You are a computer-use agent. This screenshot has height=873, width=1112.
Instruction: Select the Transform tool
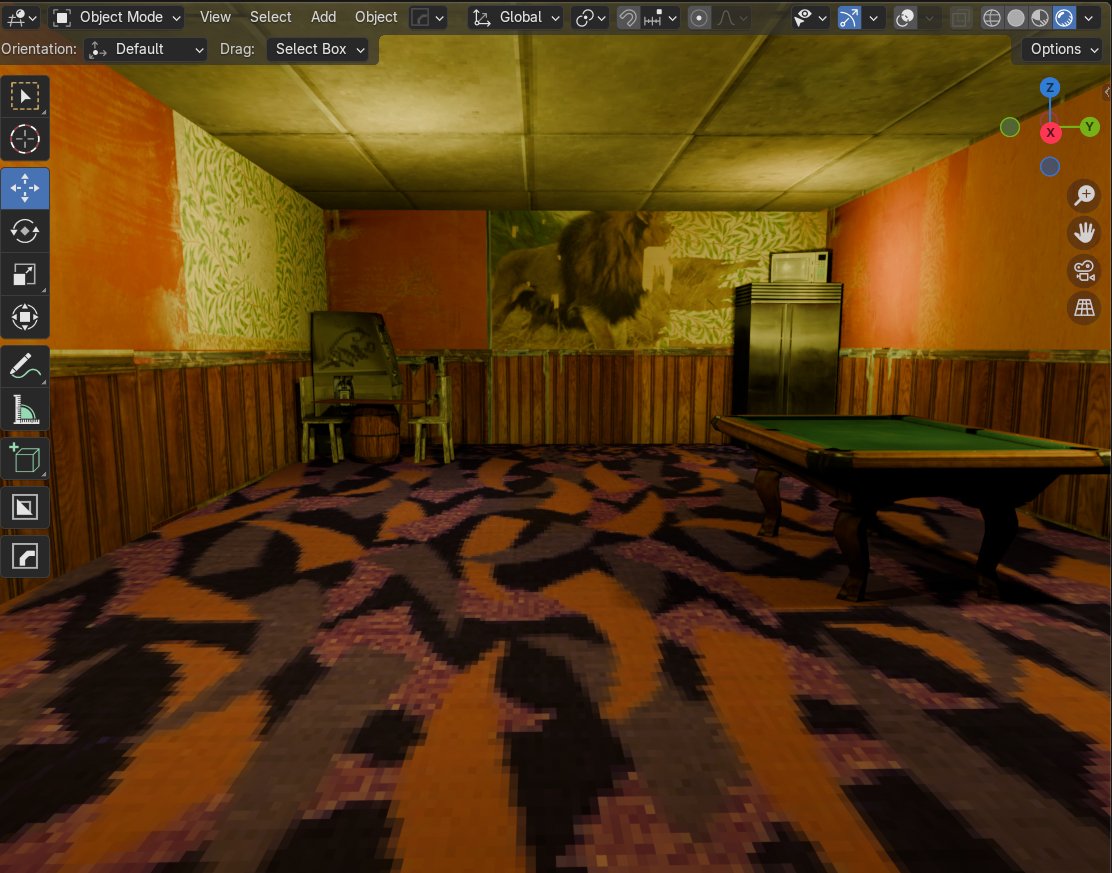tap(25, 317)
